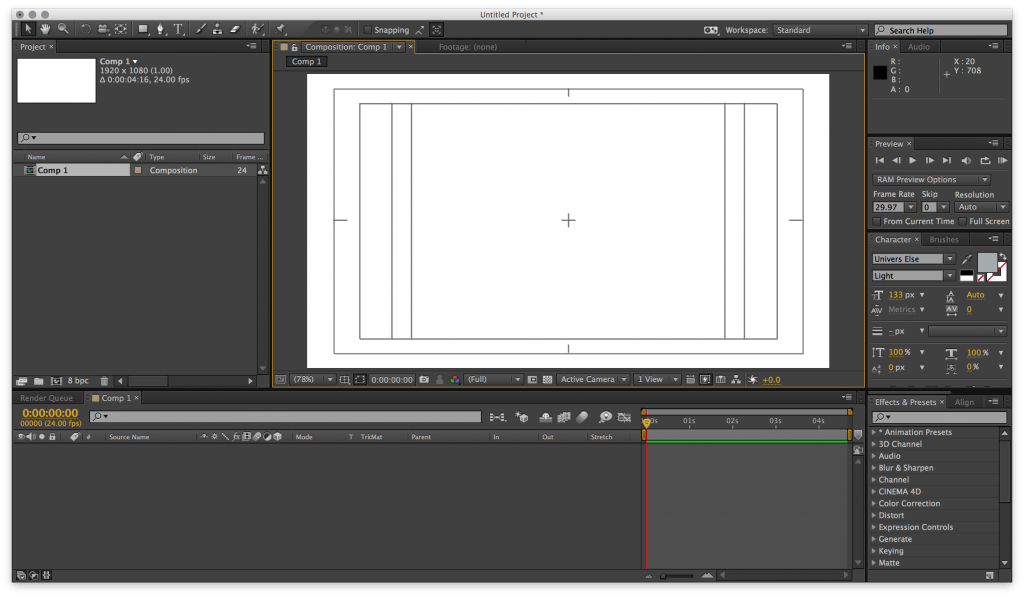Select the Unified Camera tool
Screen dimensions: 1024x597
click(103, 29)
